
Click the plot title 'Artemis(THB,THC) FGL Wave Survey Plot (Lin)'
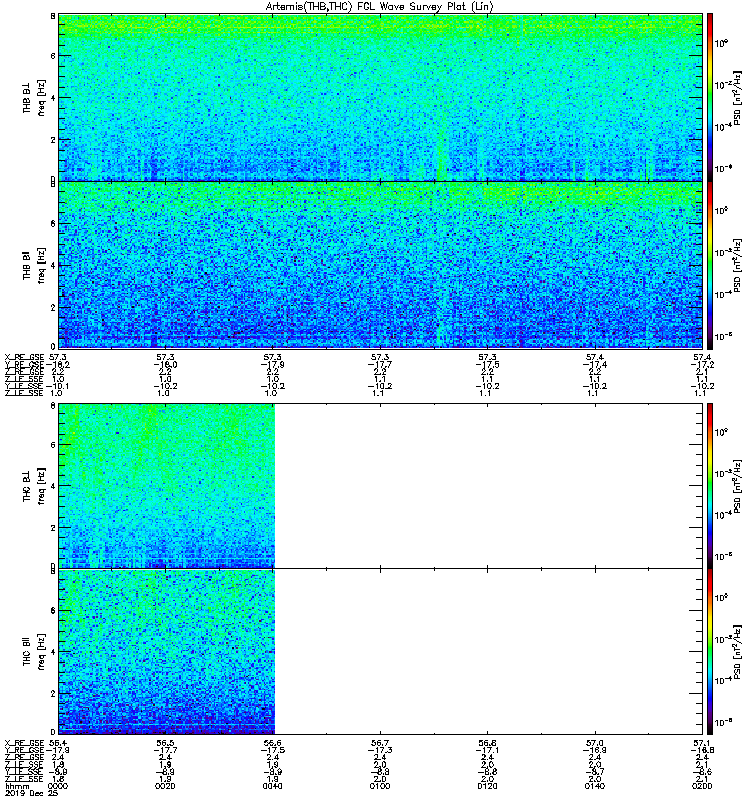click(380, 7)
